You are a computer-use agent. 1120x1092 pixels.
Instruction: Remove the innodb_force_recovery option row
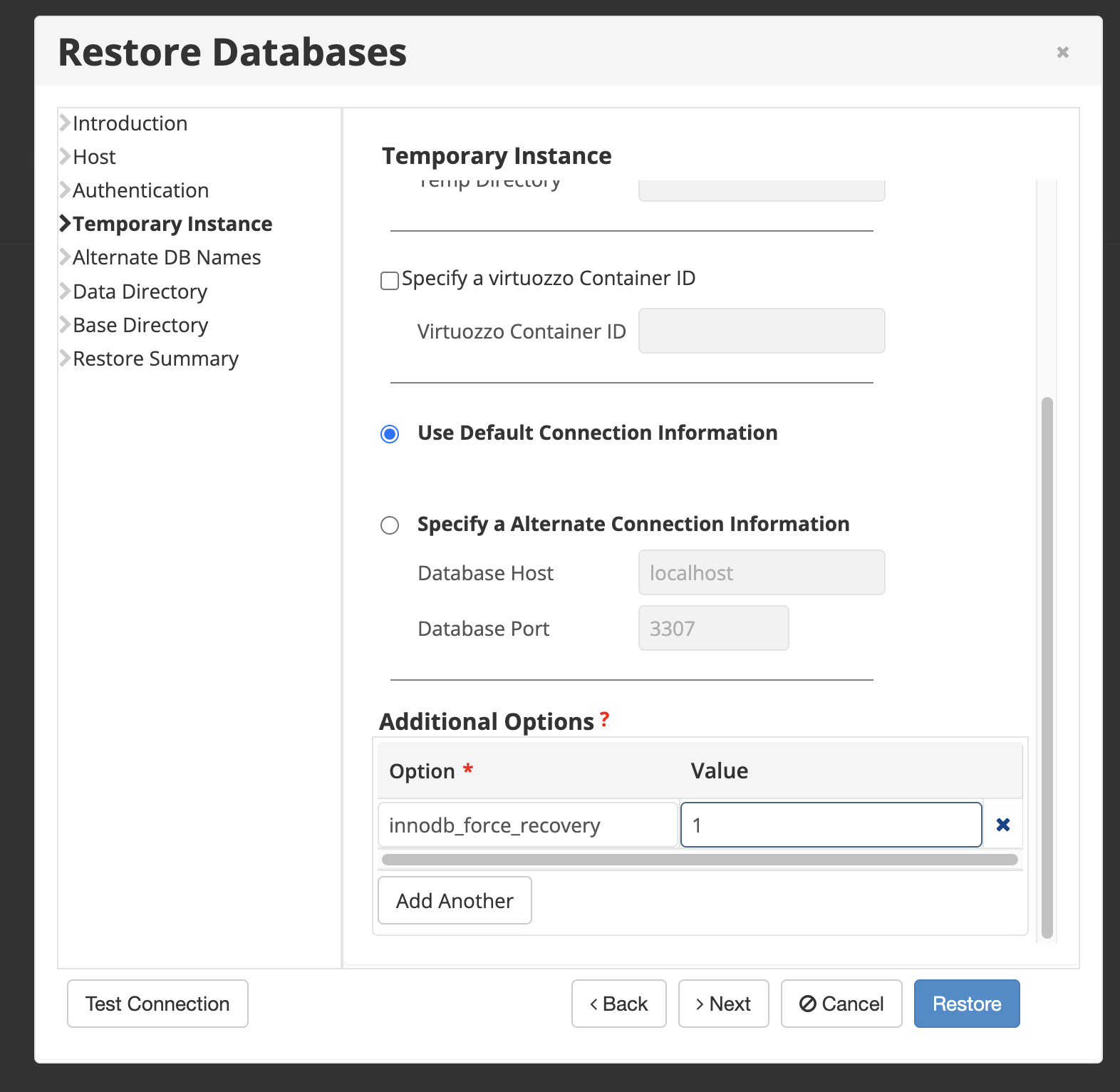point(1002,825)
